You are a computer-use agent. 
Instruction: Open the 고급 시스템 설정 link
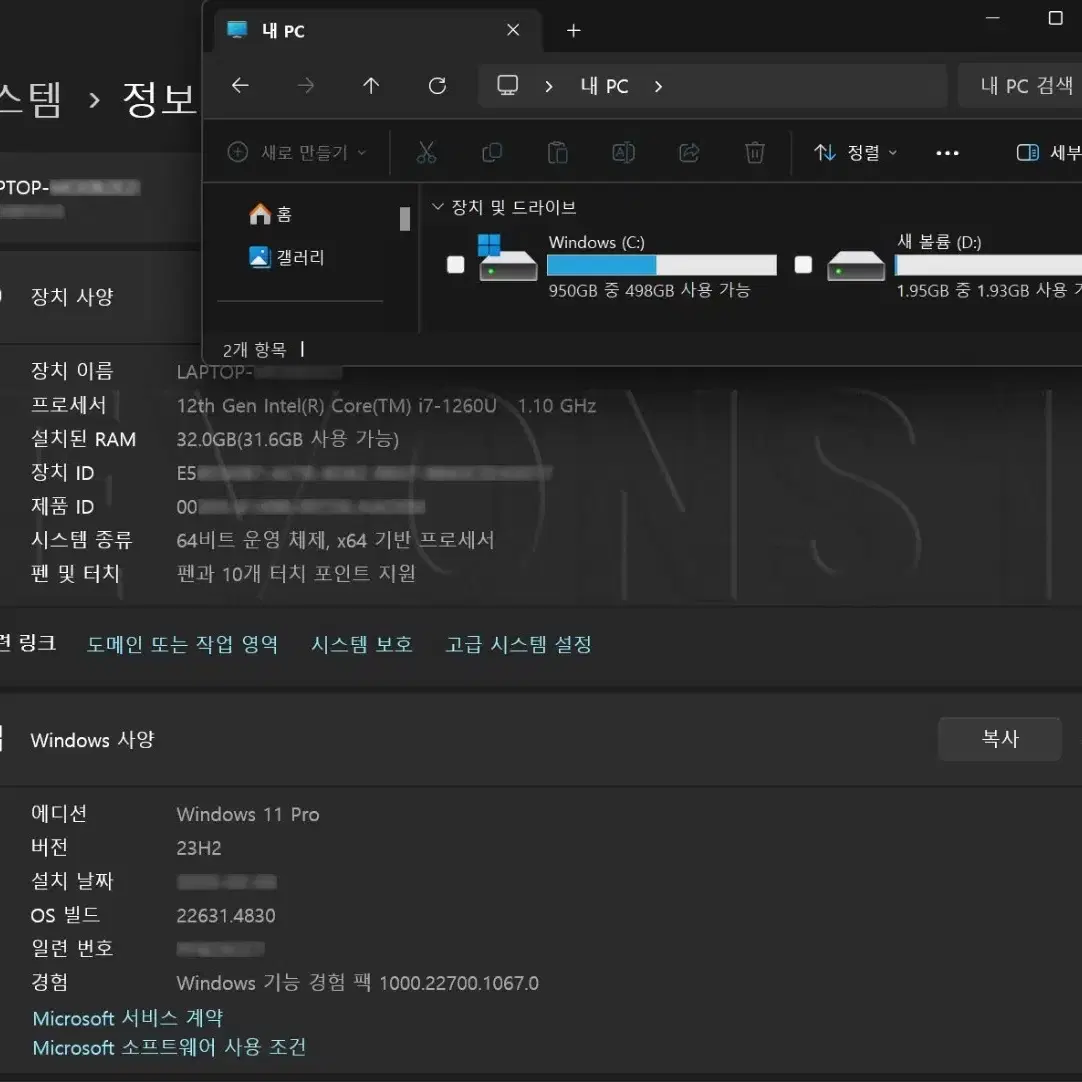pyautogui.click(x=518, y=644)
